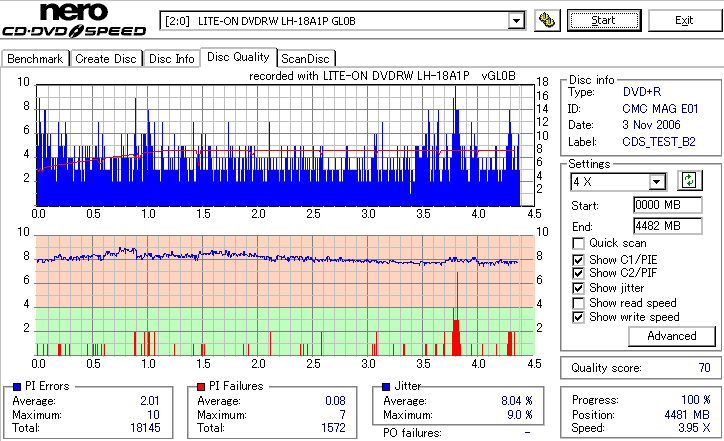Click the Jitter maximum 9.0 %

519,415
